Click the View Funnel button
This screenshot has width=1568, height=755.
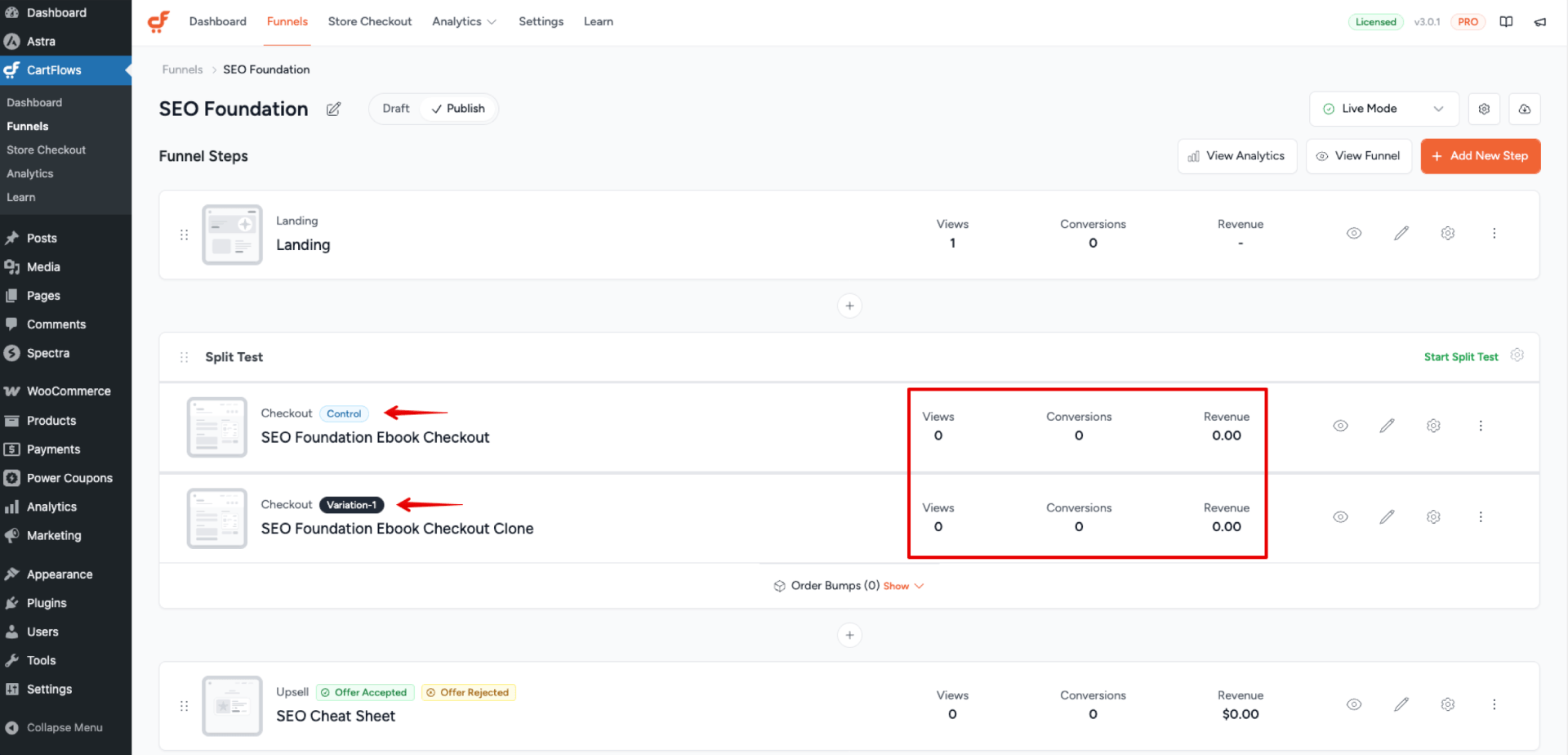tap(1359, 156)
